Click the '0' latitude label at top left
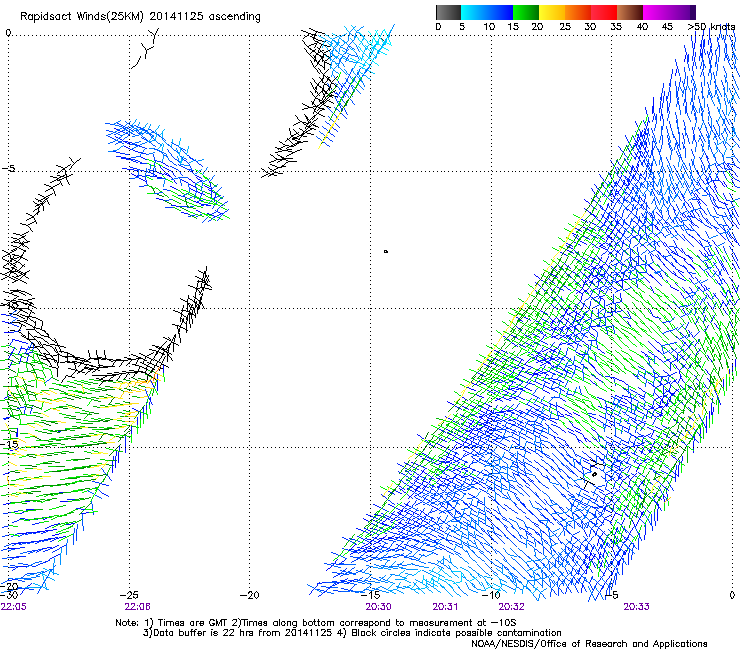Screen dimensions: 740x650 point(8,33)
